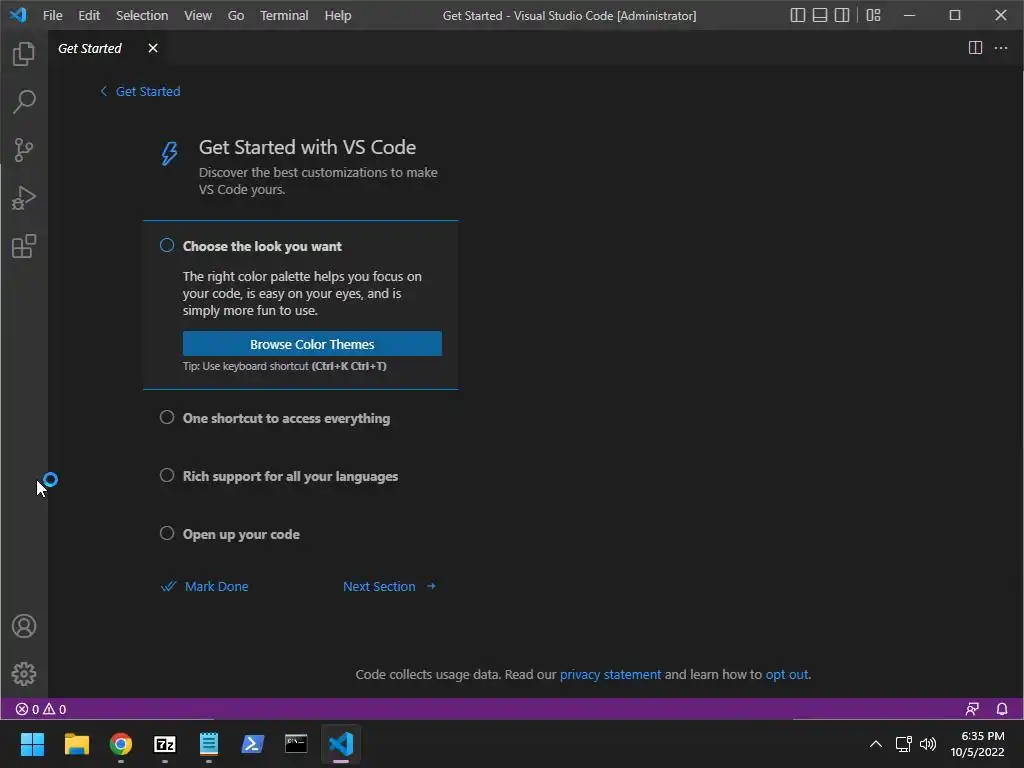Select the Get Started editor tab
Screen dimensions: 1024x768
click(x=90, y=48)
